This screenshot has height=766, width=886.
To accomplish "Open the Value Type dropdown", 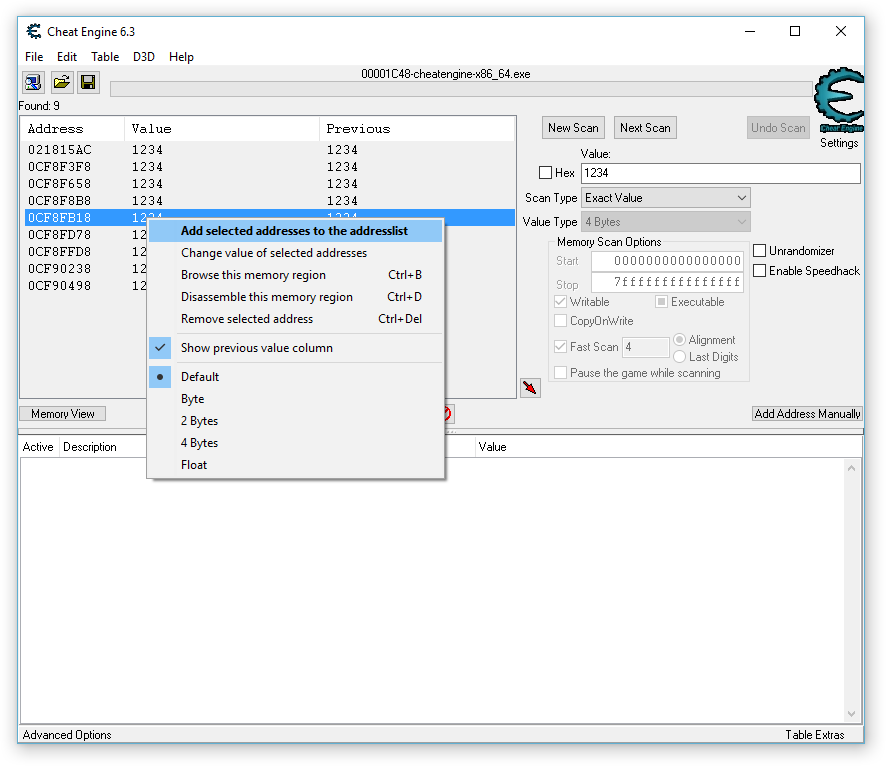I will coord(666,222).
